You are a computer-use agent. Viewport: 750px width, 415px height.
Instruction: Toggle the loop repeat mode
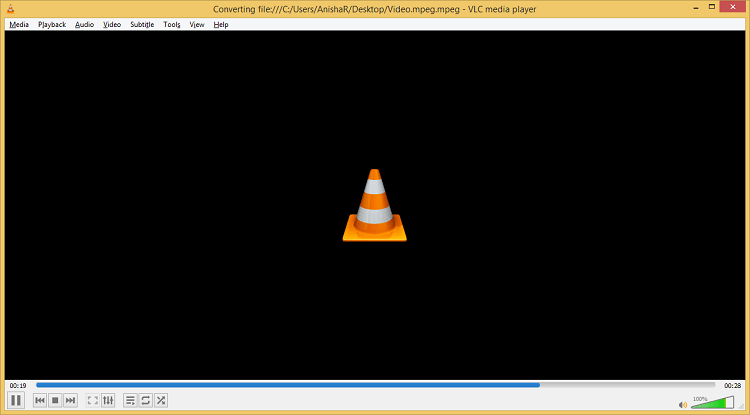click(145, 400)
